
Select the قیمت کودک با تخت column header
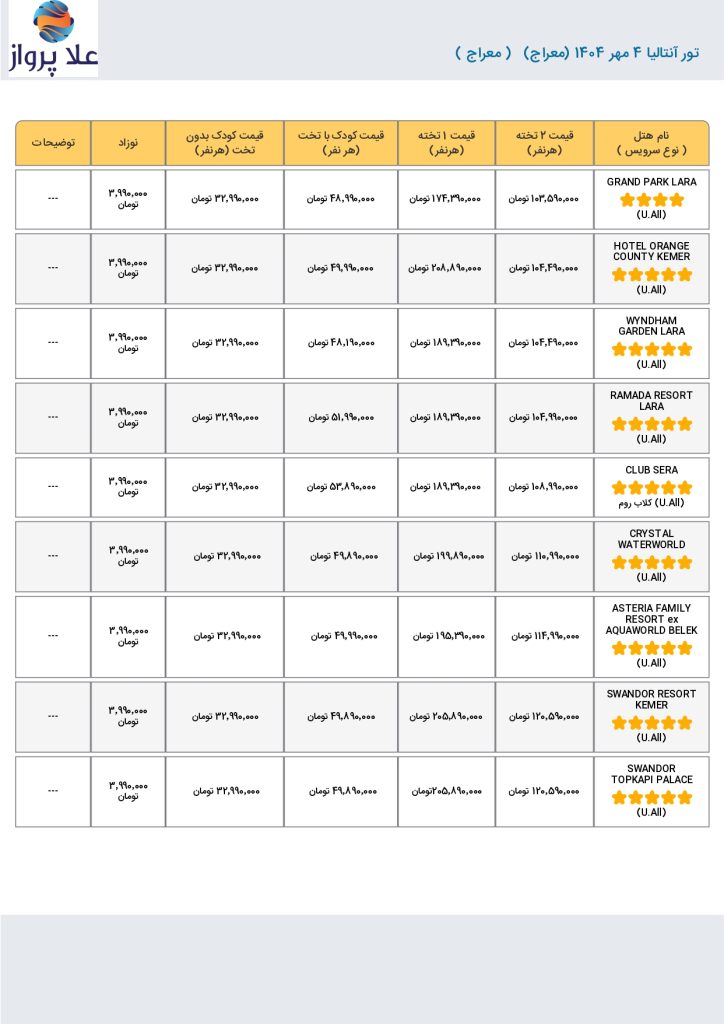click(x=340, y=142)
